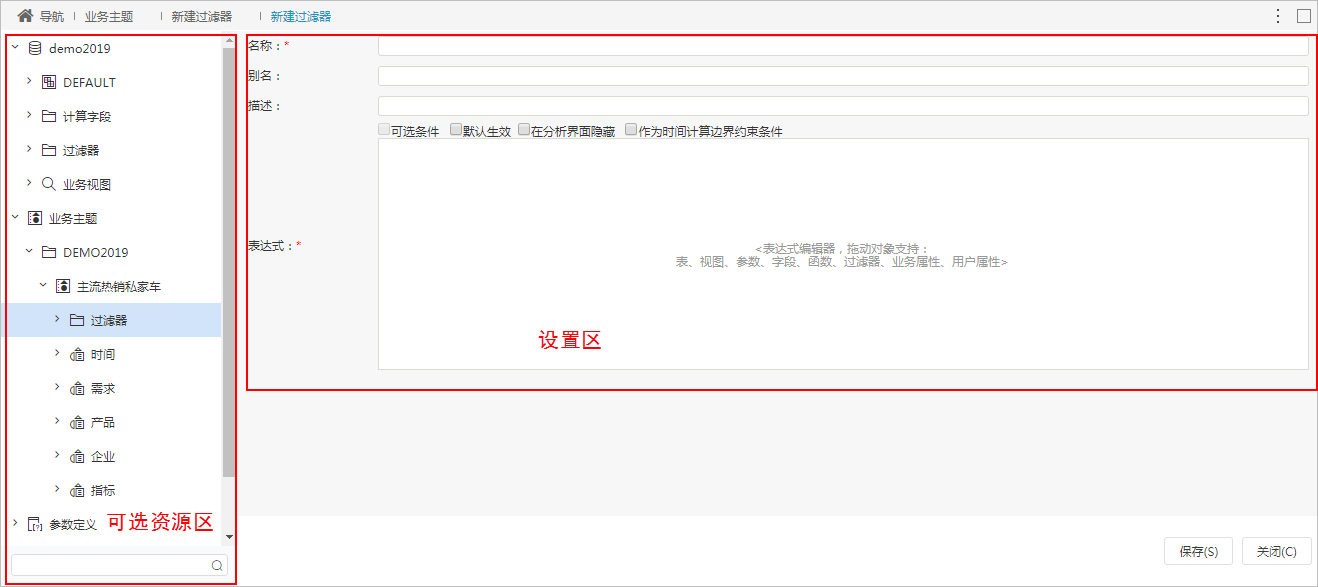This screenshot has width=1318, height=587.
Task: Select the 时间 tree label
Action: click(x=103, y=355)
